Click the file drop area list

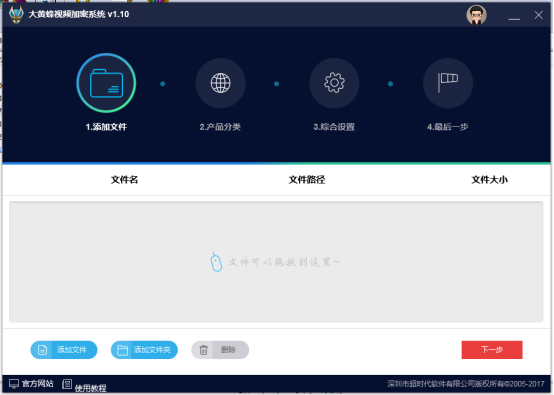(276, 262)
